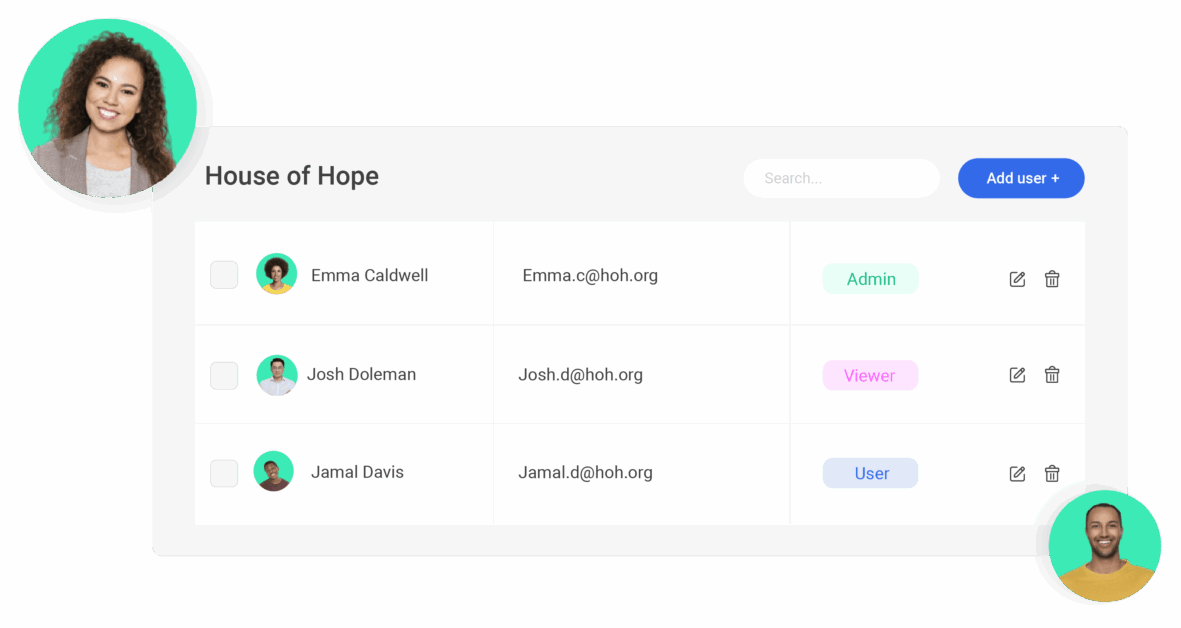Select Josh Doleman's row checkbox
The image size is (1181, 628).
click(224, 376)
